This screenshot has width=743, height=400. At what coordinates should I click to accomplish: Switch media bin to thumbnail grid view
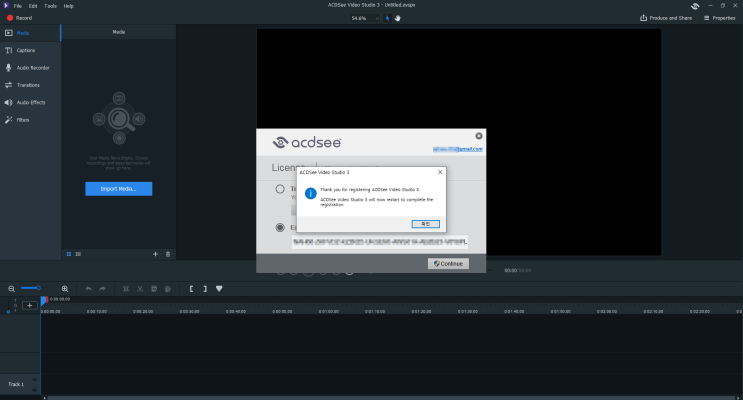tap(69, 254)
